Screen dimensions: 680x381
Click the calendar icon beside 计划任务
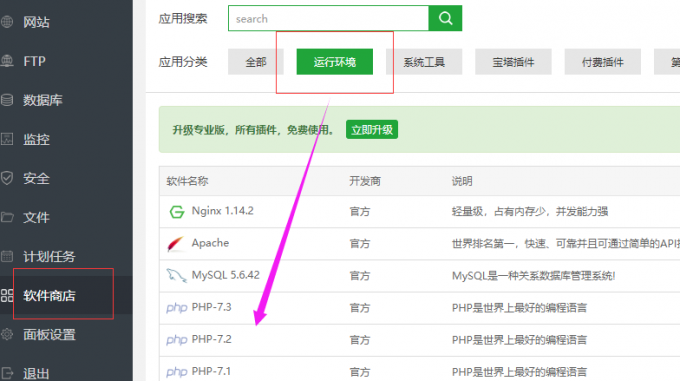pyautogui.click(x=7, y=256)
